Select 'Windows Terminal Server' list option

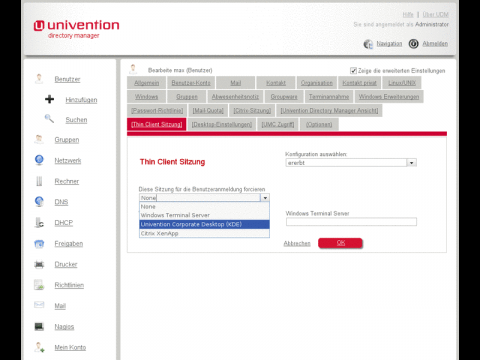[x=204, y=215]
